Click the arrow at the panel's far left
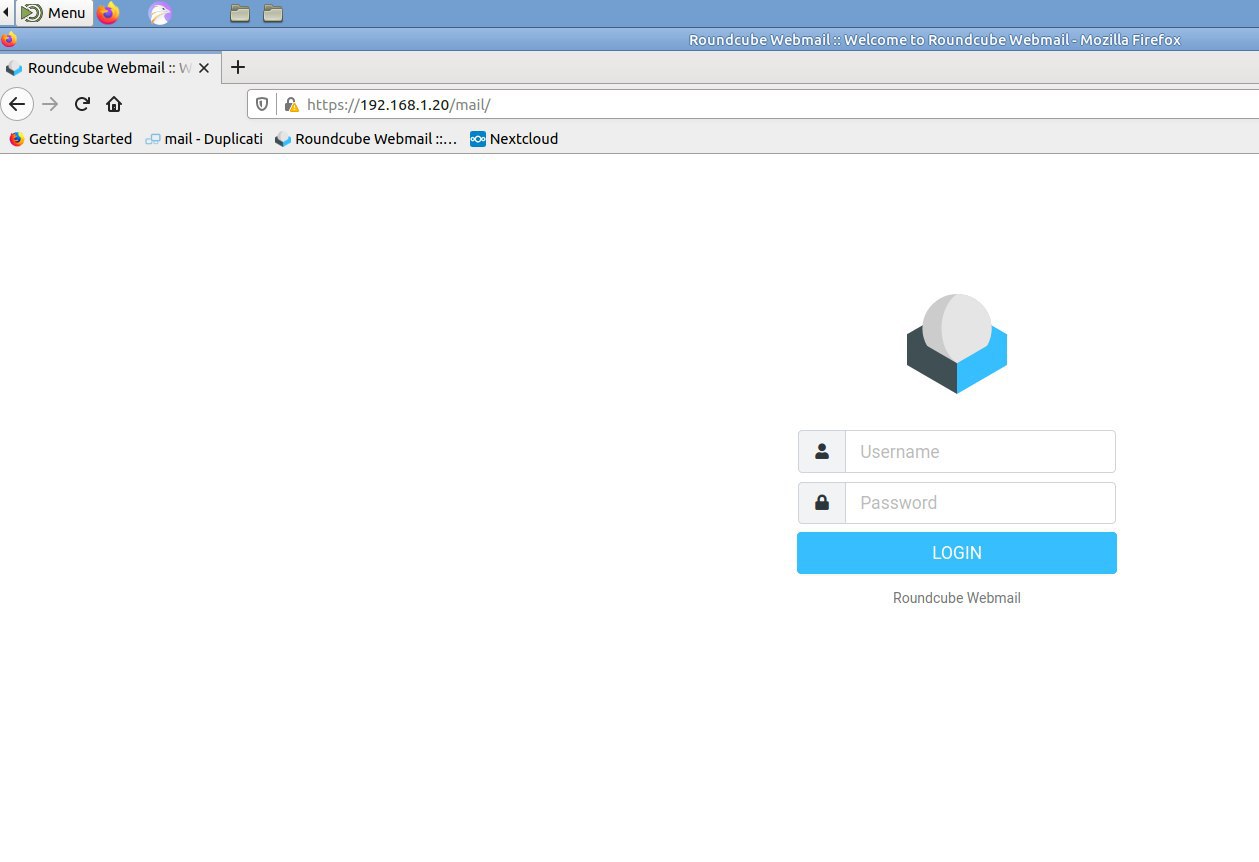The height and width of the screenshot is (862, 1259). (8, 13)
